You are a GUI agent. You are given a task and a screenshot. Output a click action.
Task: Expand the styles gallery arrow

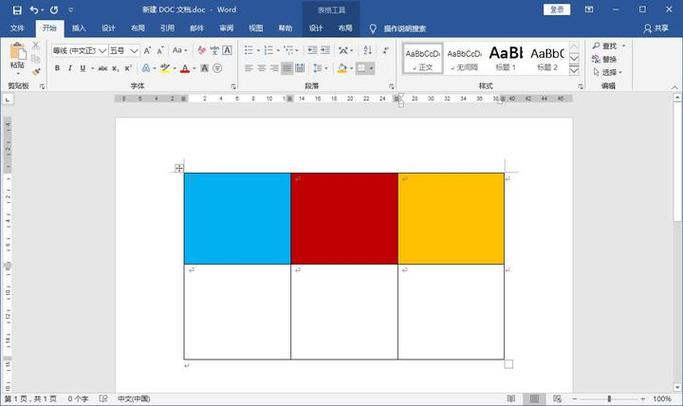click(574, 71)
